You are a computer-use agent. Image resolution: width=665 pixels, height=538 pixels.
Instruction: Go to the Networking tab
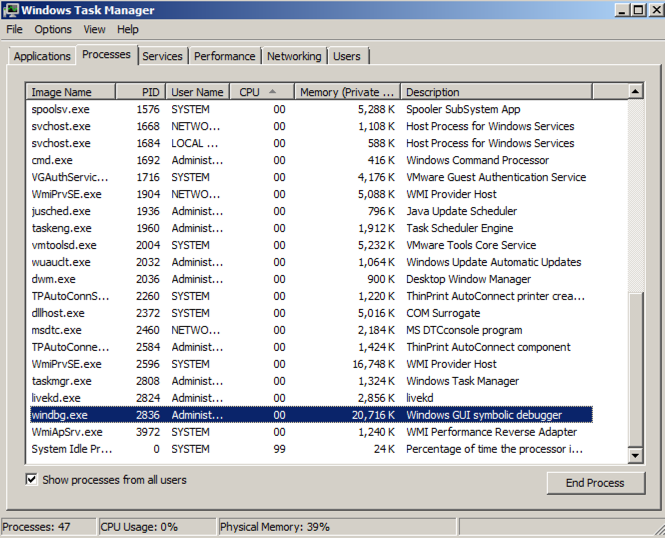click(294, 56)
